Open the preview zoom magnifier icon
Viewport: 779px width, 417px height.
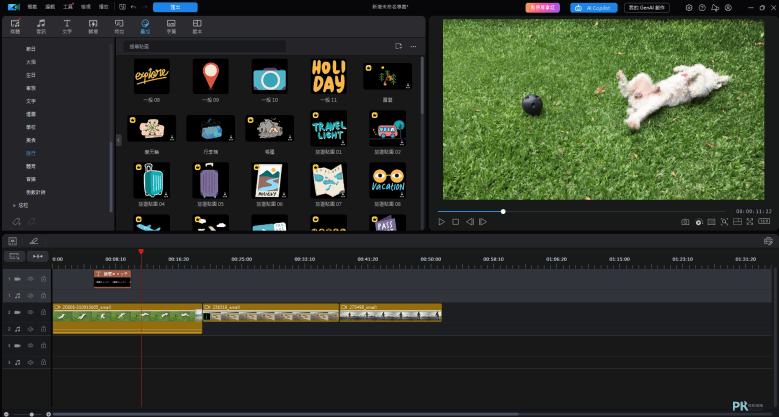click(724, 222)
